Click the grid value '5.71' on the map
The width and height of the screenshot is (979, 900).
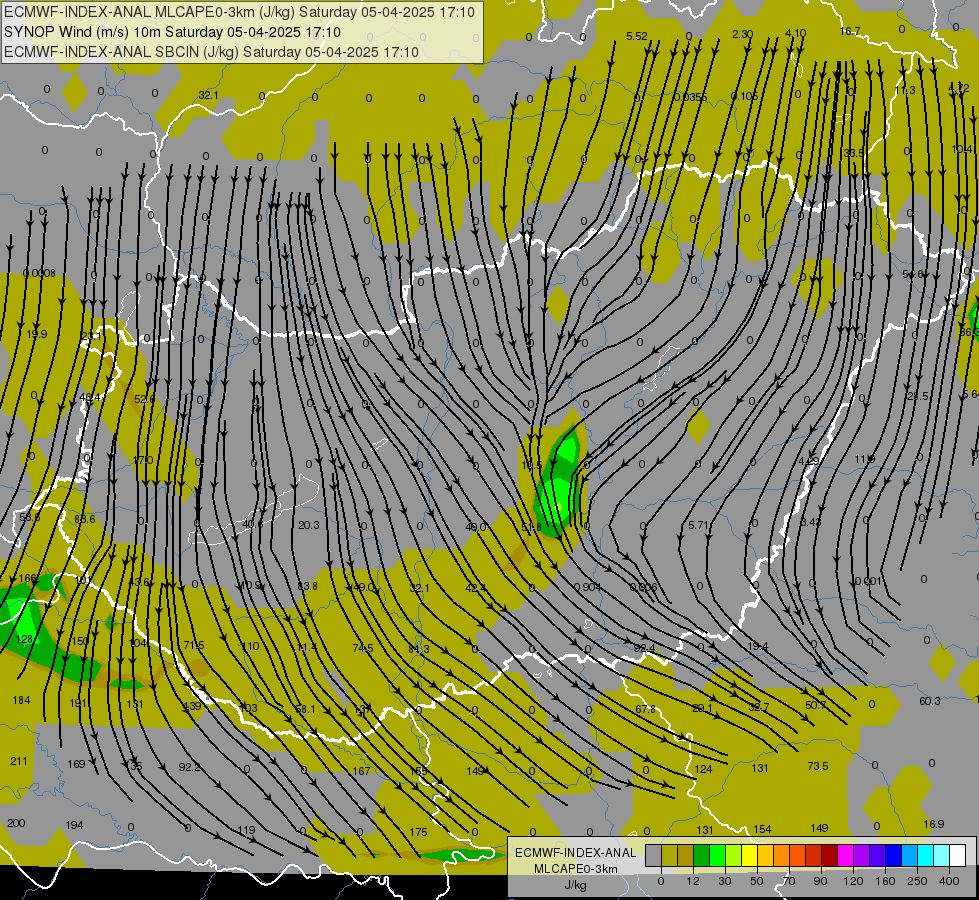click(699, 525)
